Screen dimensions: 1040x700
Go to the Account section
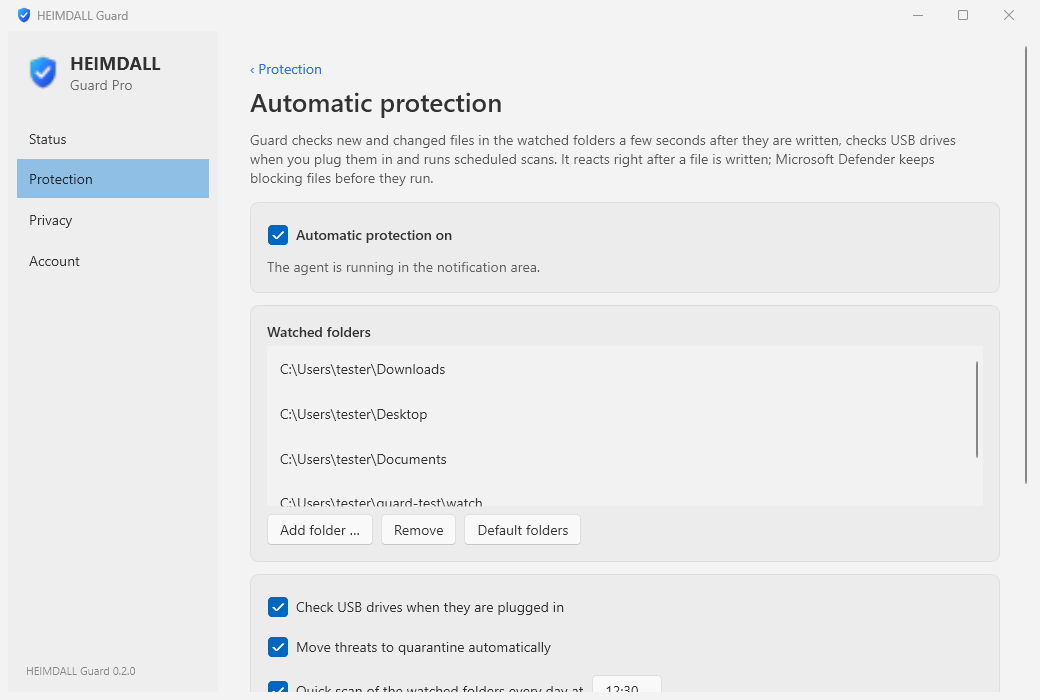(113, 261)
